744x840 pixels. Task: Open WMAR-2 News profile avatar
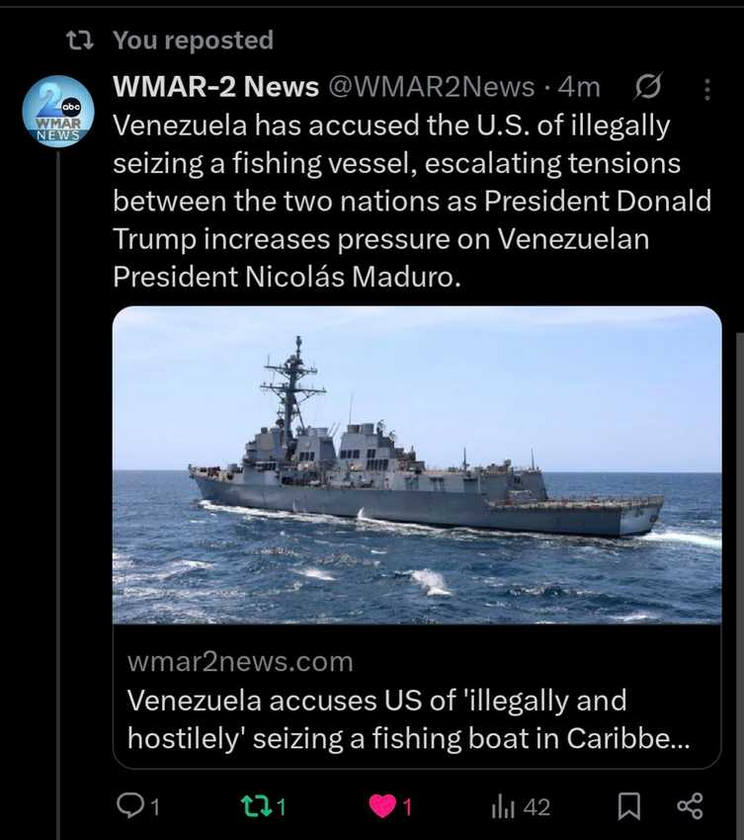pos(58,111)
